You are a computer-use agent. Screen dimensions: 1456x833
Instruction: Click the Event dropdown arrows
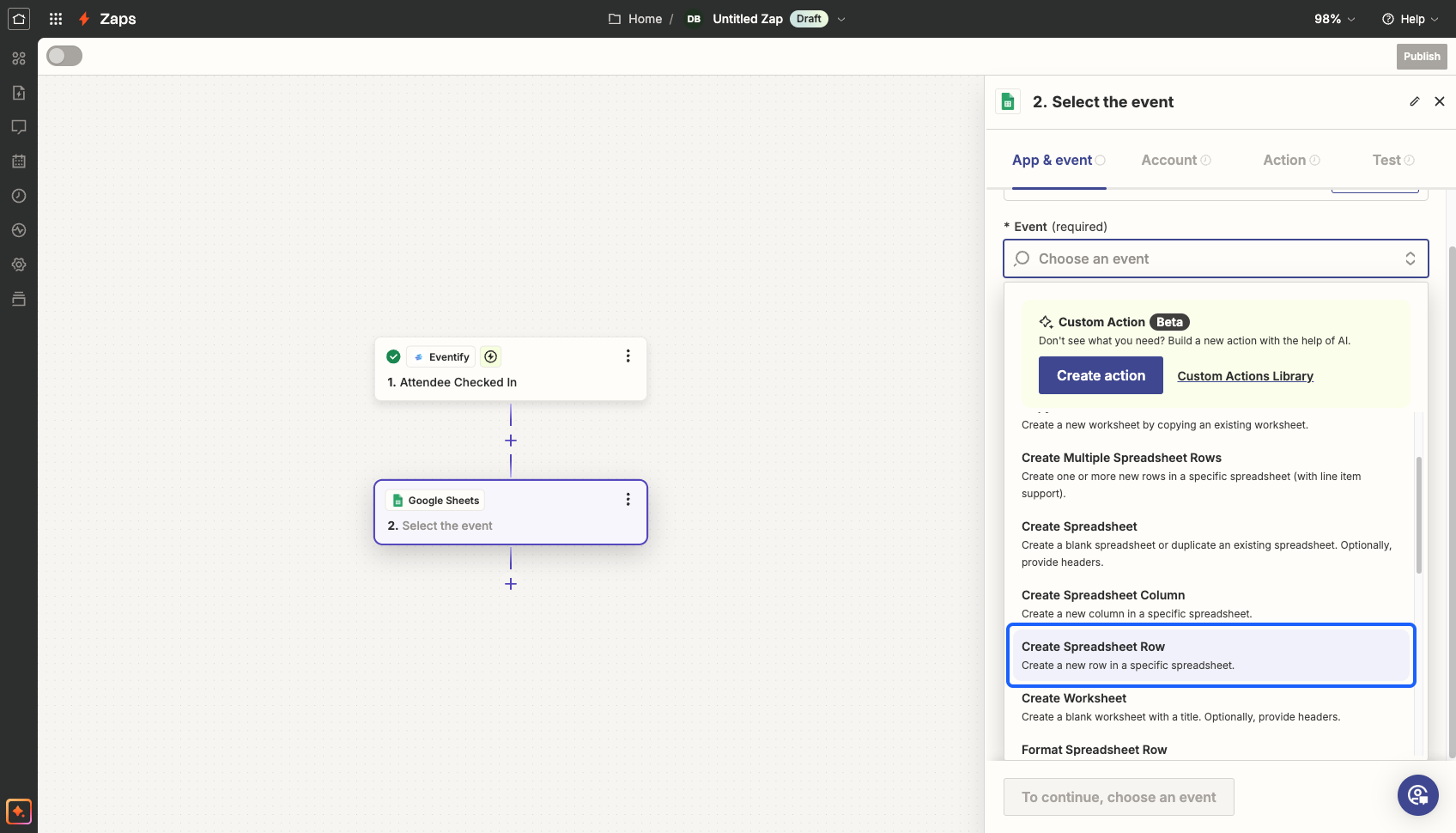click(x=1410, y=258)
